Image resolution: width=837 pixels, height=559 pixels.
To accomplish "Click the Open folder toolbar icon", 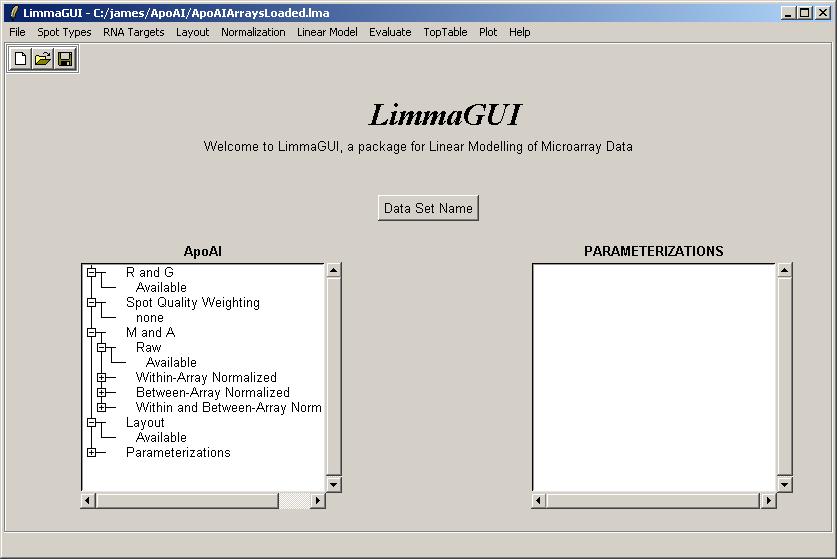I will (43, 60).
